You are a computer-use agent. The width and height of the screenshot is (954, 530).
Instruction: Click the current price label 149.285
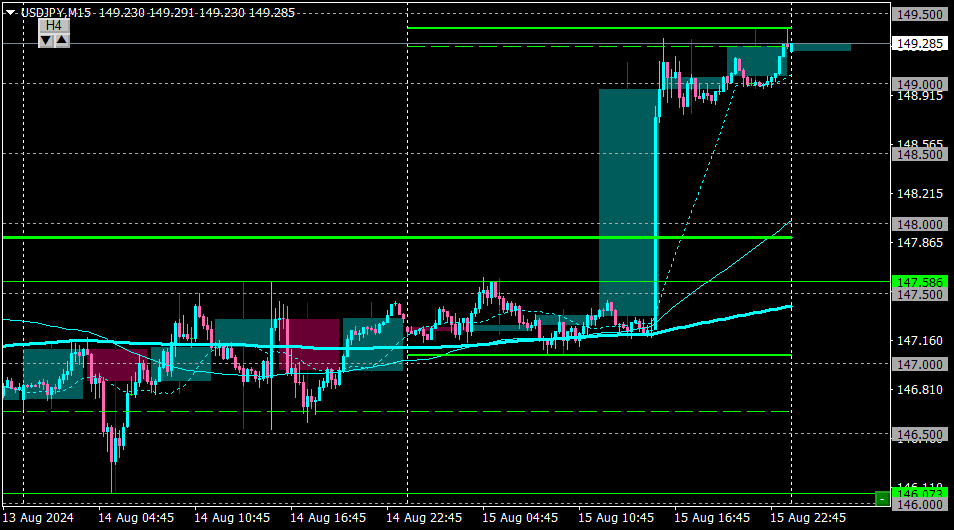coord(920,44)
